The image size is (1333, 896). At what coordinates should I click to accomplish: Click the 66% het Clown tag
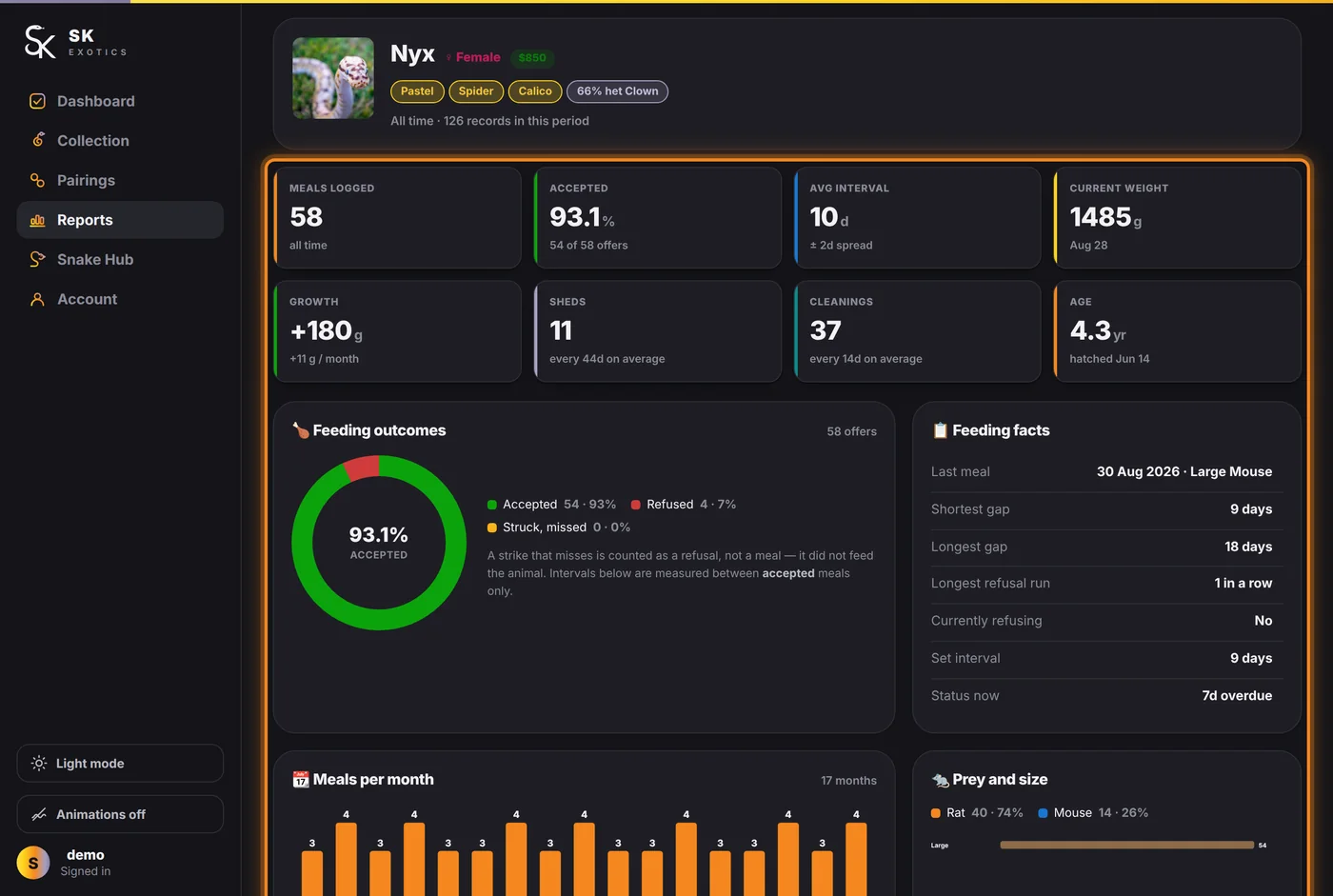[617, 91]
